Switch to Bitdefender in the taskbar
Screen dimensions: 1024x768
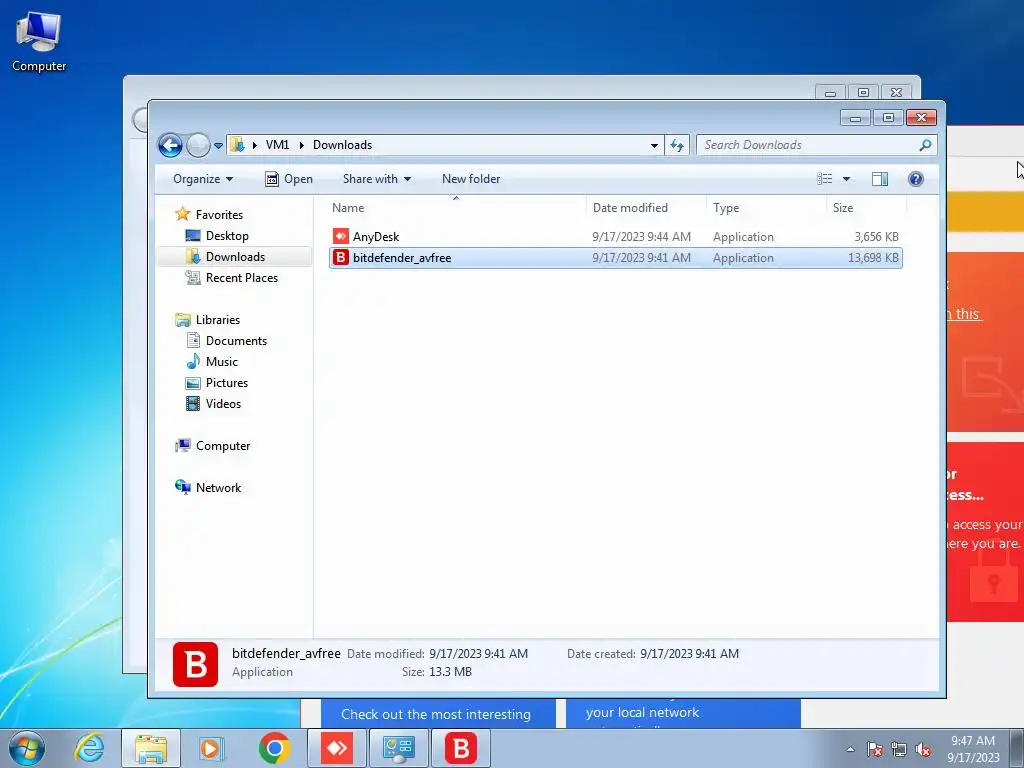461,748
